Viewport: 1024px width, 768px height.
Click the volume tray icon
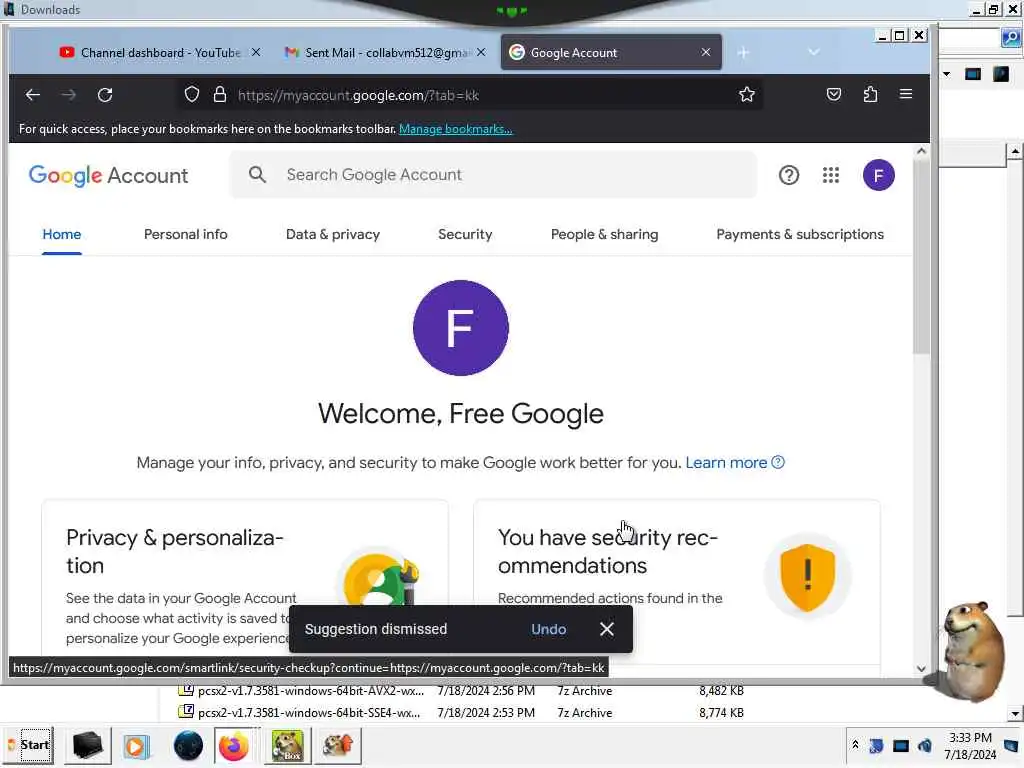(x=925, y=745)
